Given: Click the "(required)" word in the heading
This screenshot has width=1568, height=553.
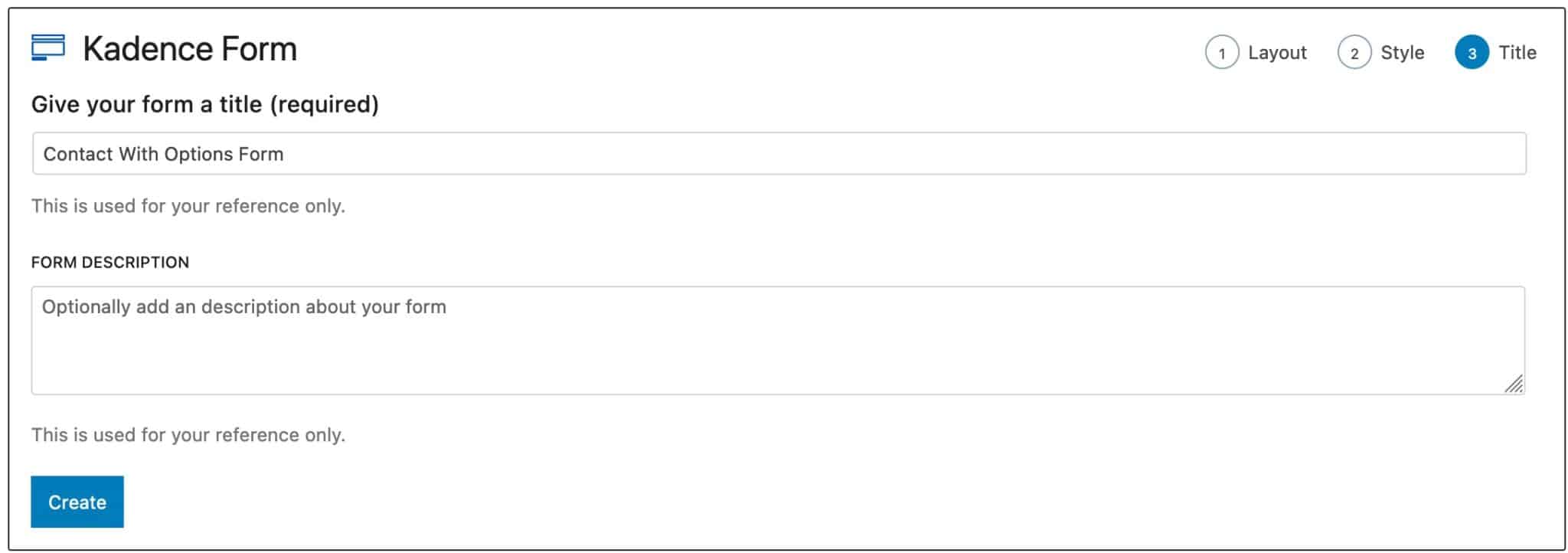Looking at the screenshot, I should [324, 104].
